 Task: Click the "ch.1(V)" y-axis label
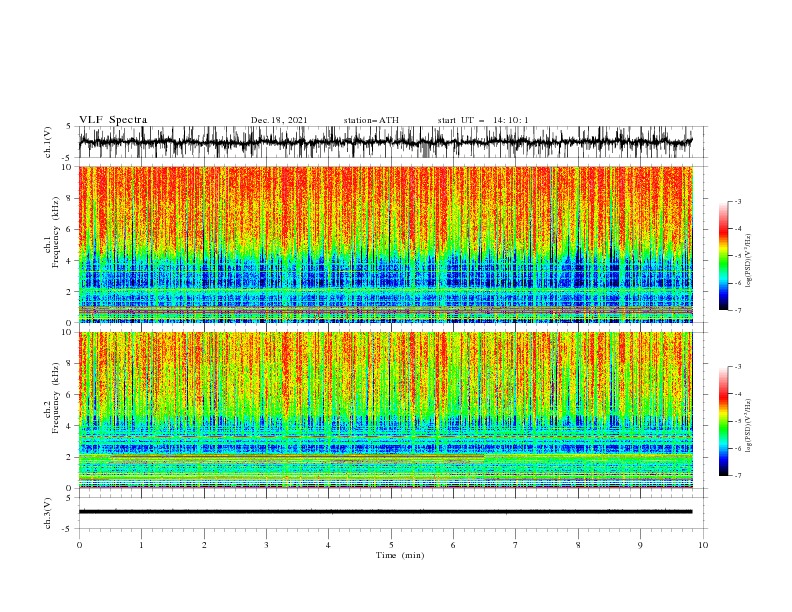[48, 142]
